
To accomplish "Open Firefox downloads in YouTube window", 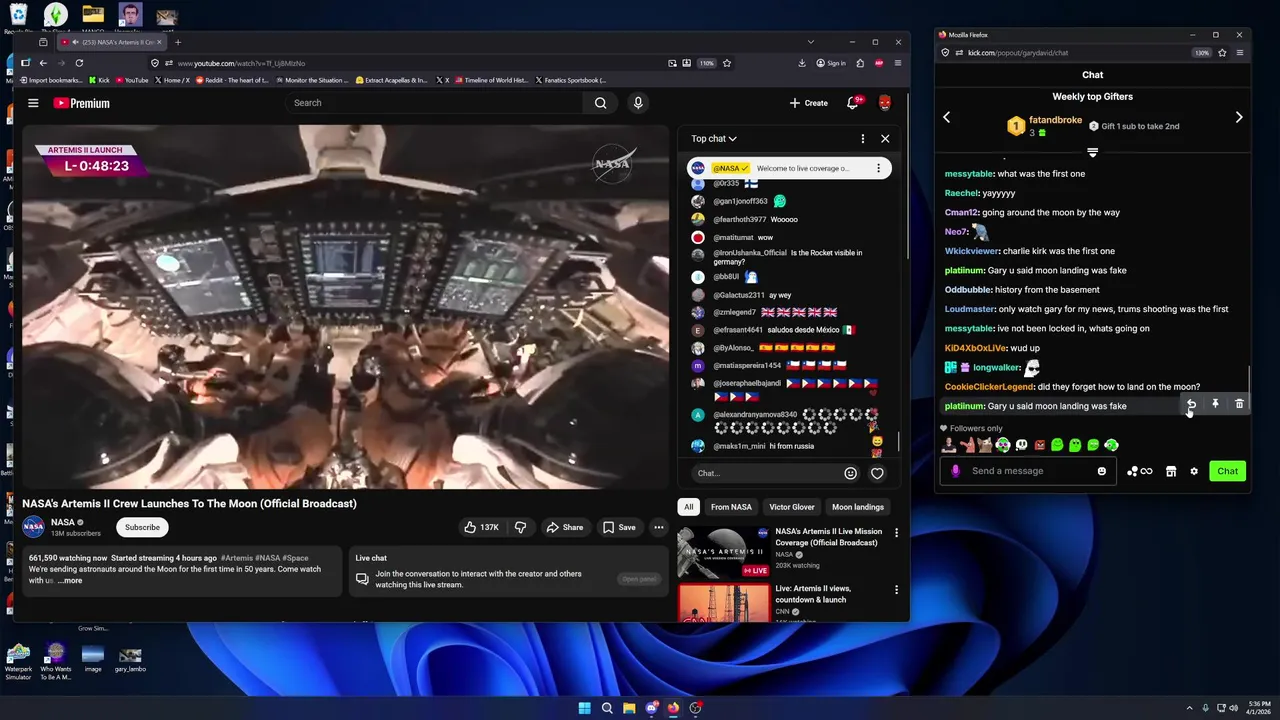I will (802, 63).
